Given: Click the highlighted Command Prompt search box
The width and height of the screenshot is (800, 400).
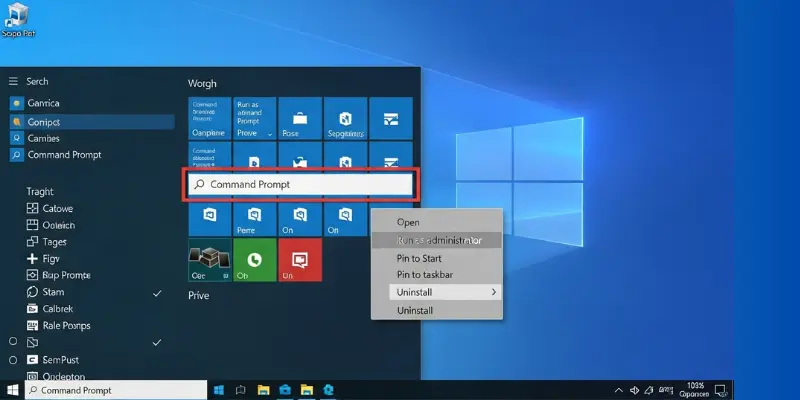Looking at the screenshot, I should pyautogui.click(x=300, y=185).
